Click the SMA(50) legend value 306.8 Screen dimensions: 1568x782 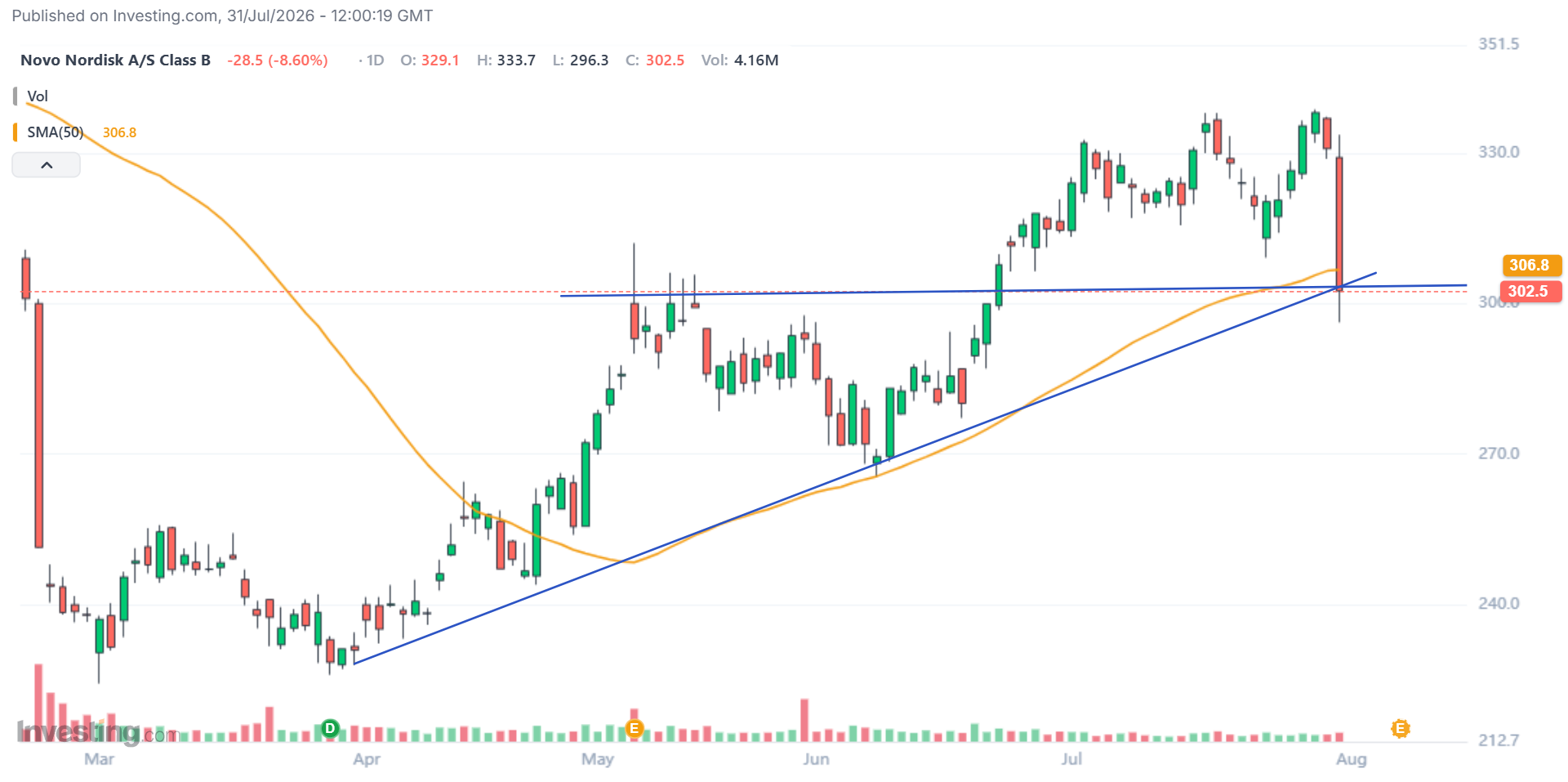tap(119, 132)
